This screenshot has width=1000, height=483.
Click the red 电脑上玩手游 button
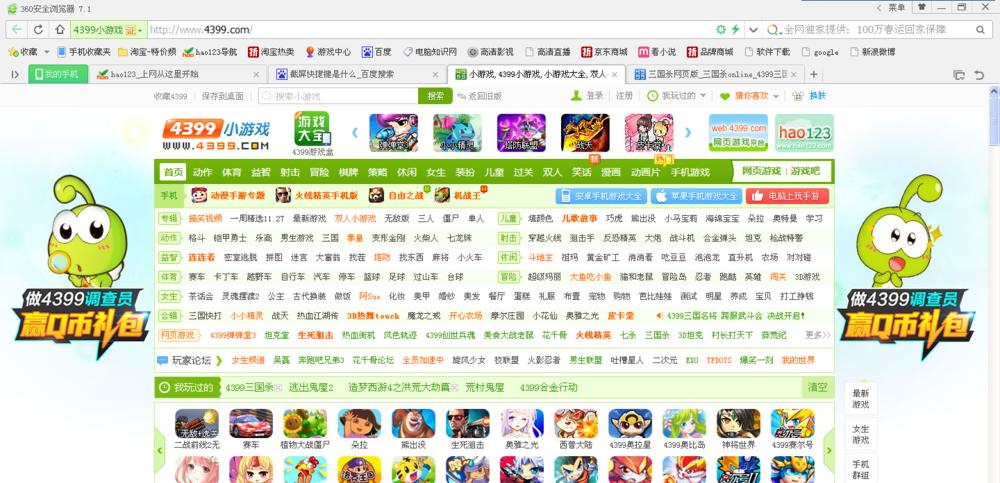(788, 196)
